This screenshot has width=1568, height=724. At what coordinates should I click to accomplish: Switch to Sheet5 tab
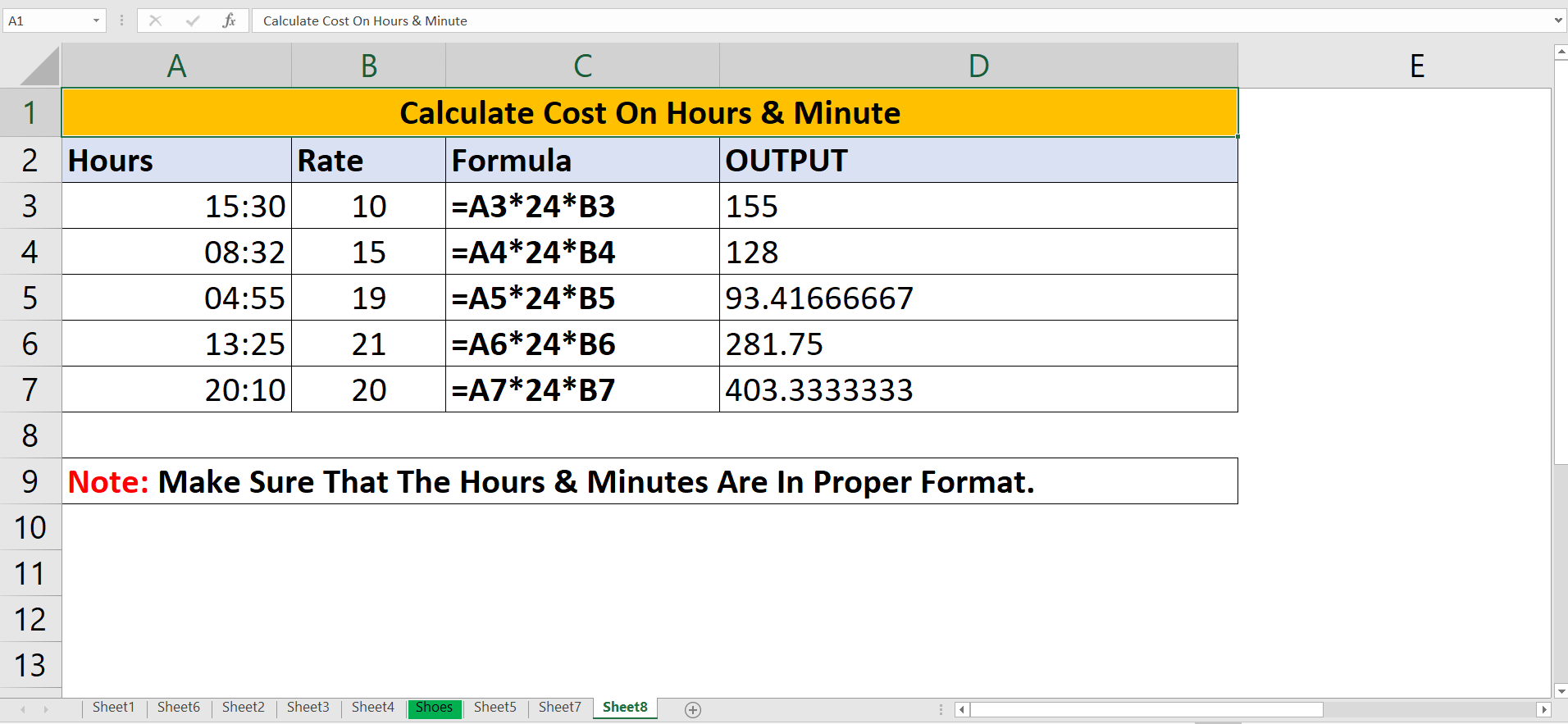[495, 707]
